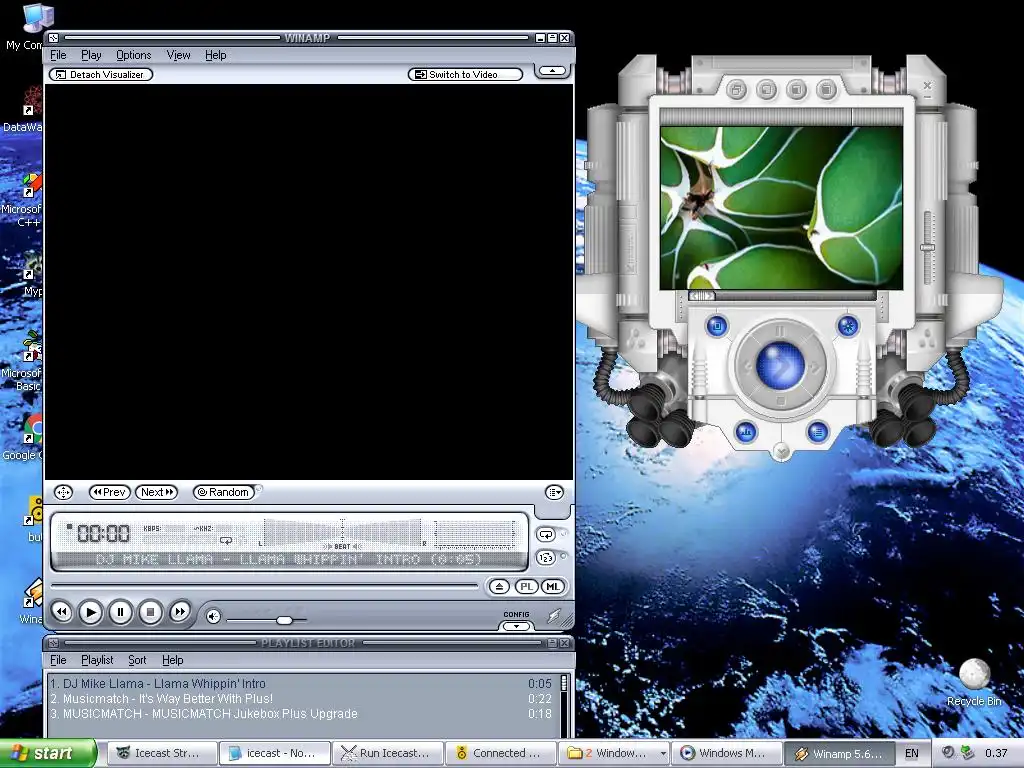Screen dimensions: 1024x768
Task: Switch to Icecast Str... taskbar window
Action: [161, 753]
